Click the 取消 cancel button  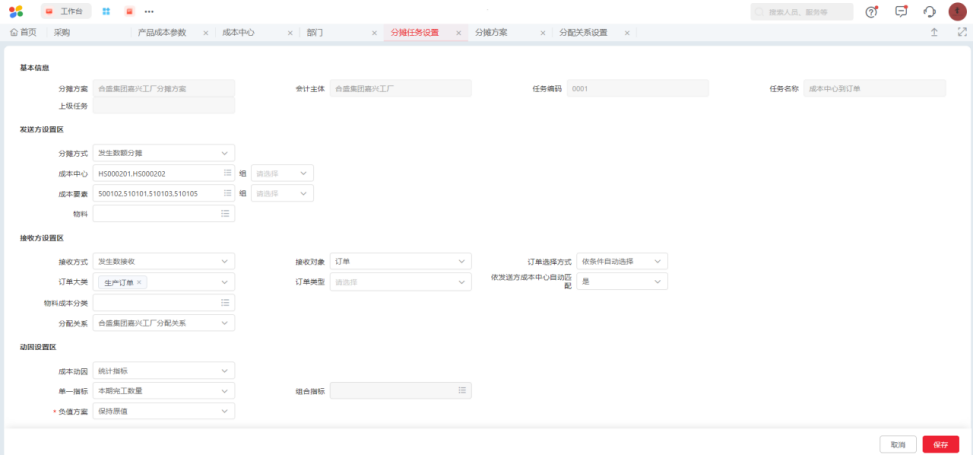coord(898,444)
